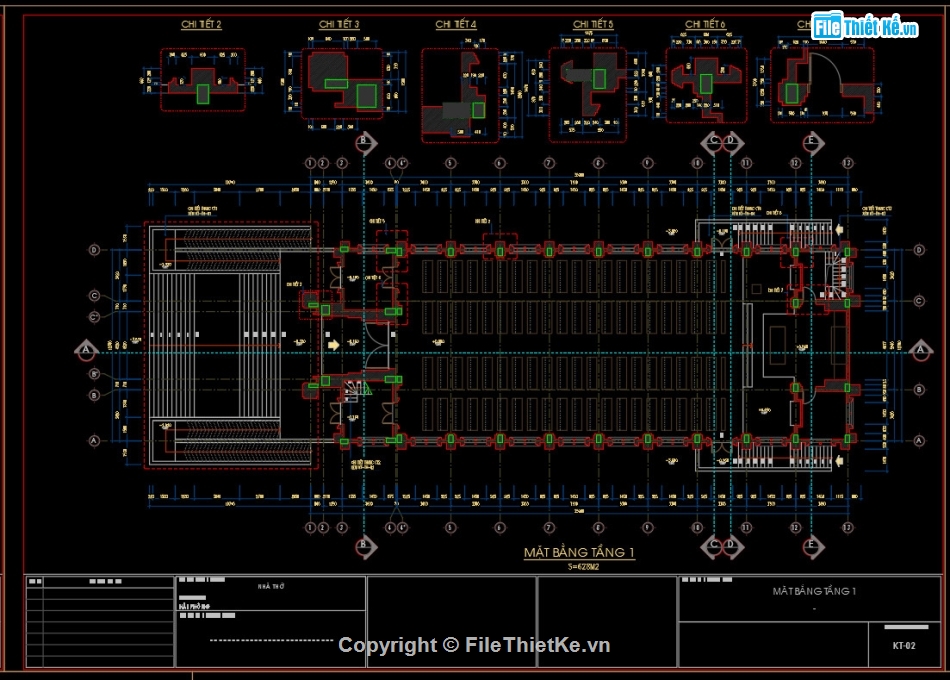Select the green stair triangle near entrance
950x680 pixels.
coord(367,390)
